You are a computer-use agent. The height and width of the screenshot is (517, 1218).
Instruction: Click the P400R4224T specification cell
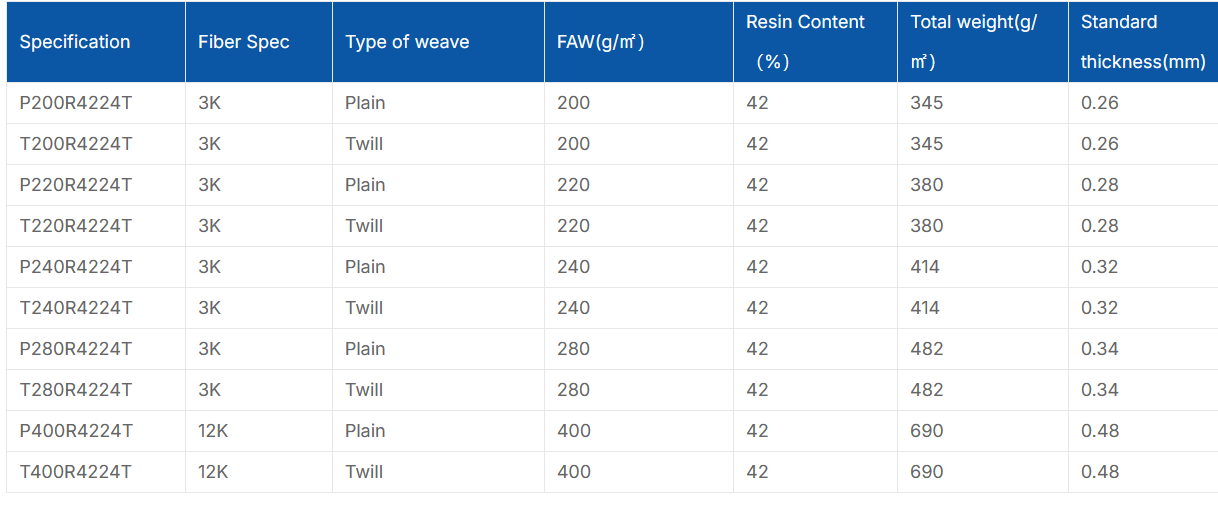pos(76,431)
